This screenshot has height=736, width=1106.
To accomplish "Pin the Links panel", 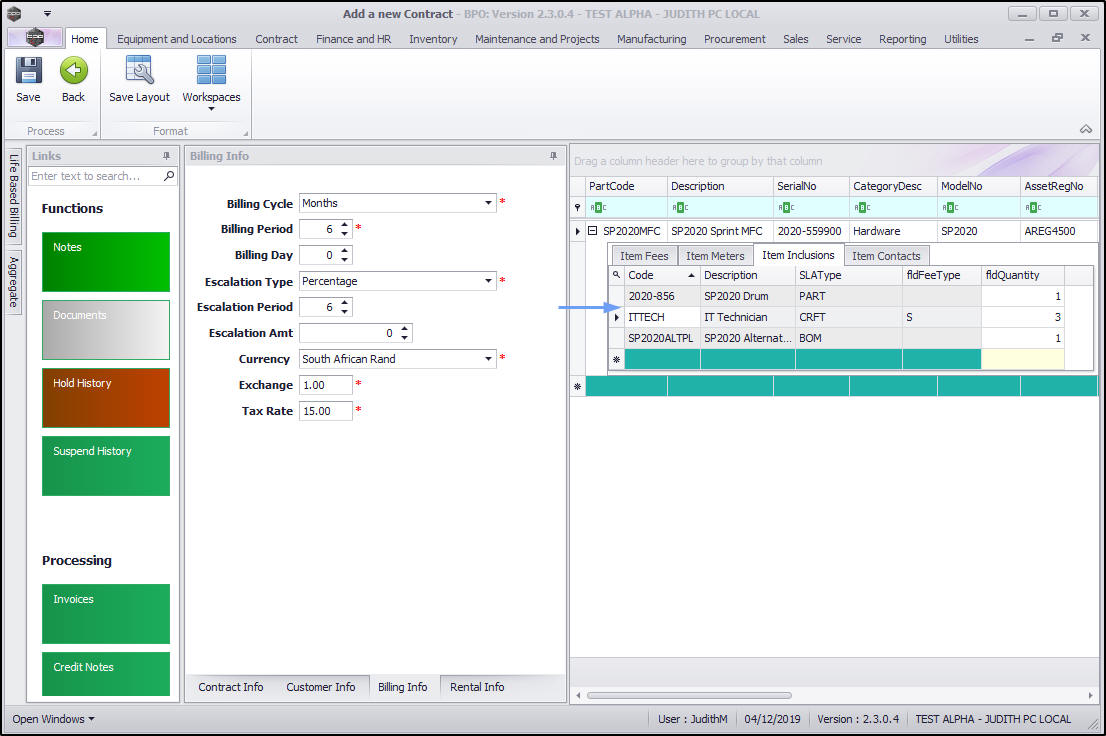I will click(166, 156).
